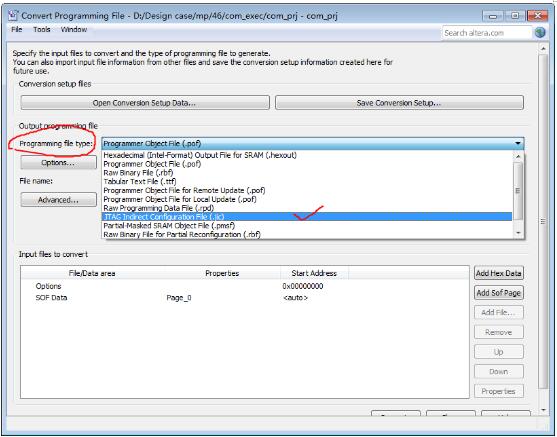Collapse the Programming file type dropdown arrow
Image resolution: width=557 pixels, height=437 pixels.
click(518, 144)
